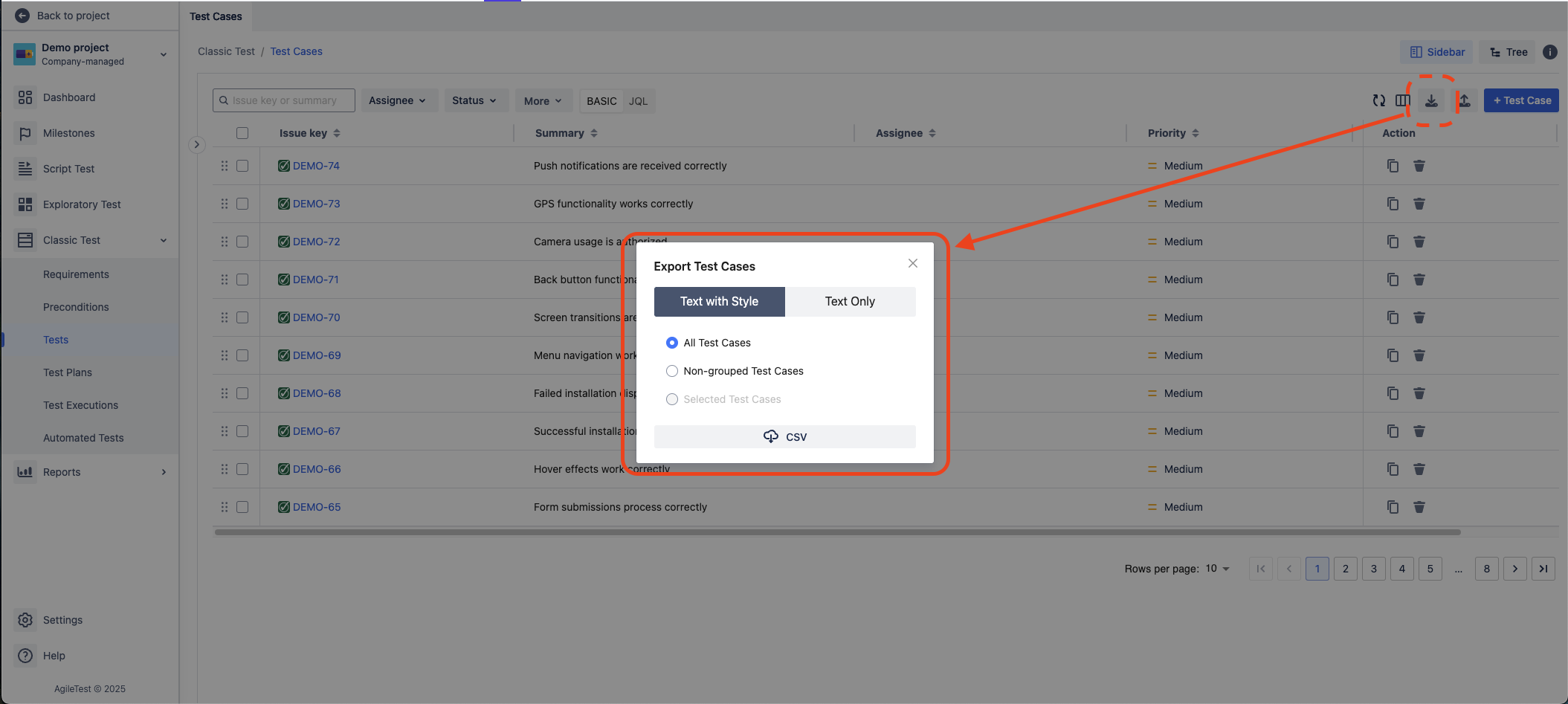Click the horizontal scrollbar under the table
The height and width of the screenshot is (704, 1568).
(x=837, y=532)
